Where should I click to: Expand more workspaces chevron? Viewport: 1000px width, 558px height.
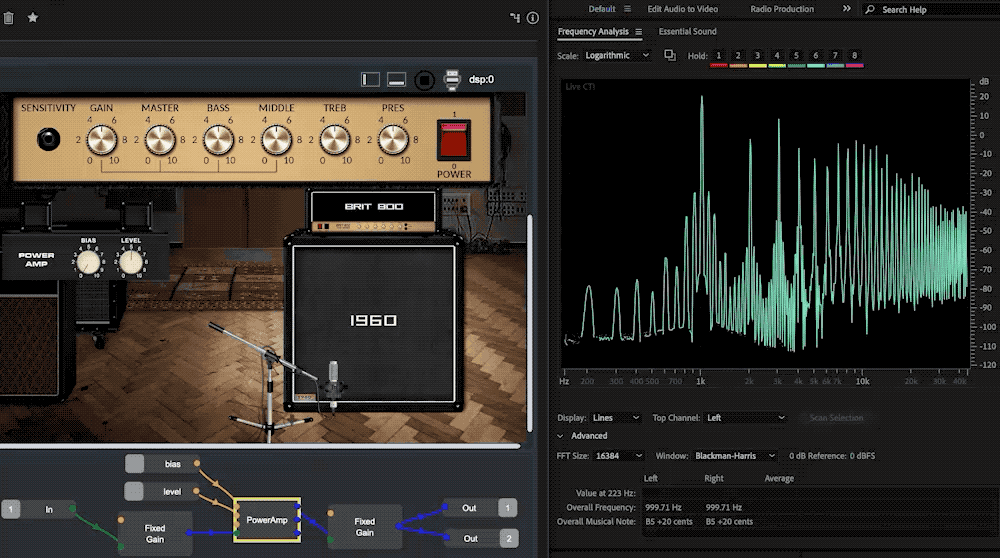coord(846,9)
